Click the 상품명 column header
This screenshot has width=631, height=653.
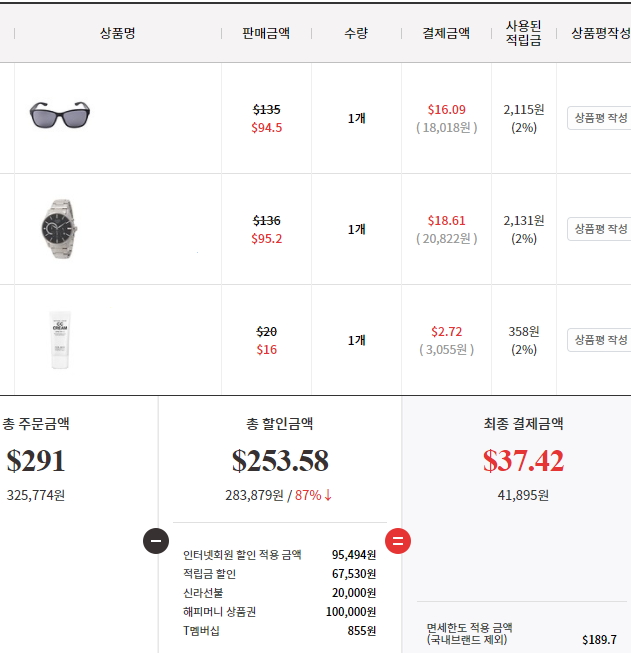[x=117, y=33]
